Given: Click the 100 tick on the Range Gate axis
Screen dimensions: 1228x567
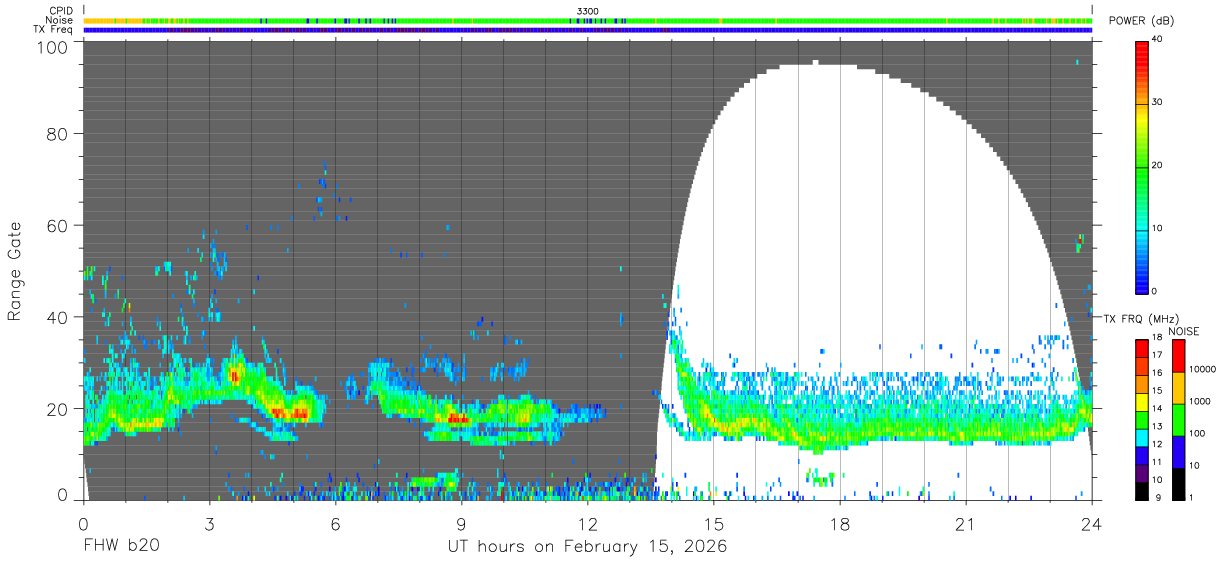Looking at the screenshot, I should point(53,46).
